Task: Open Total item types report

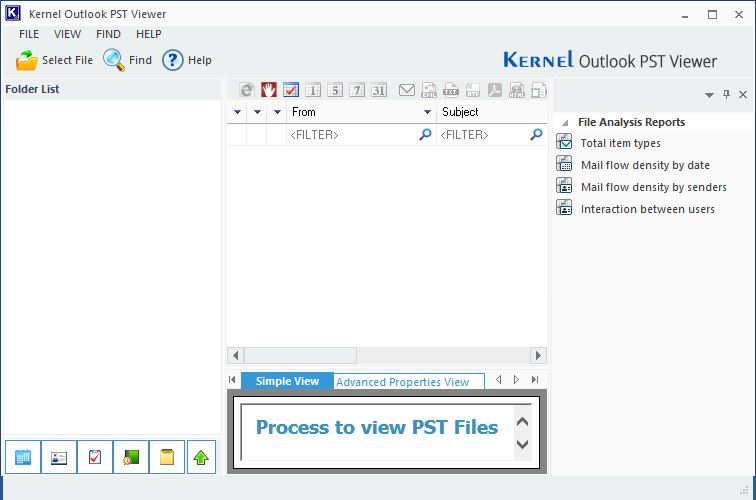Action: pos(621,143)
